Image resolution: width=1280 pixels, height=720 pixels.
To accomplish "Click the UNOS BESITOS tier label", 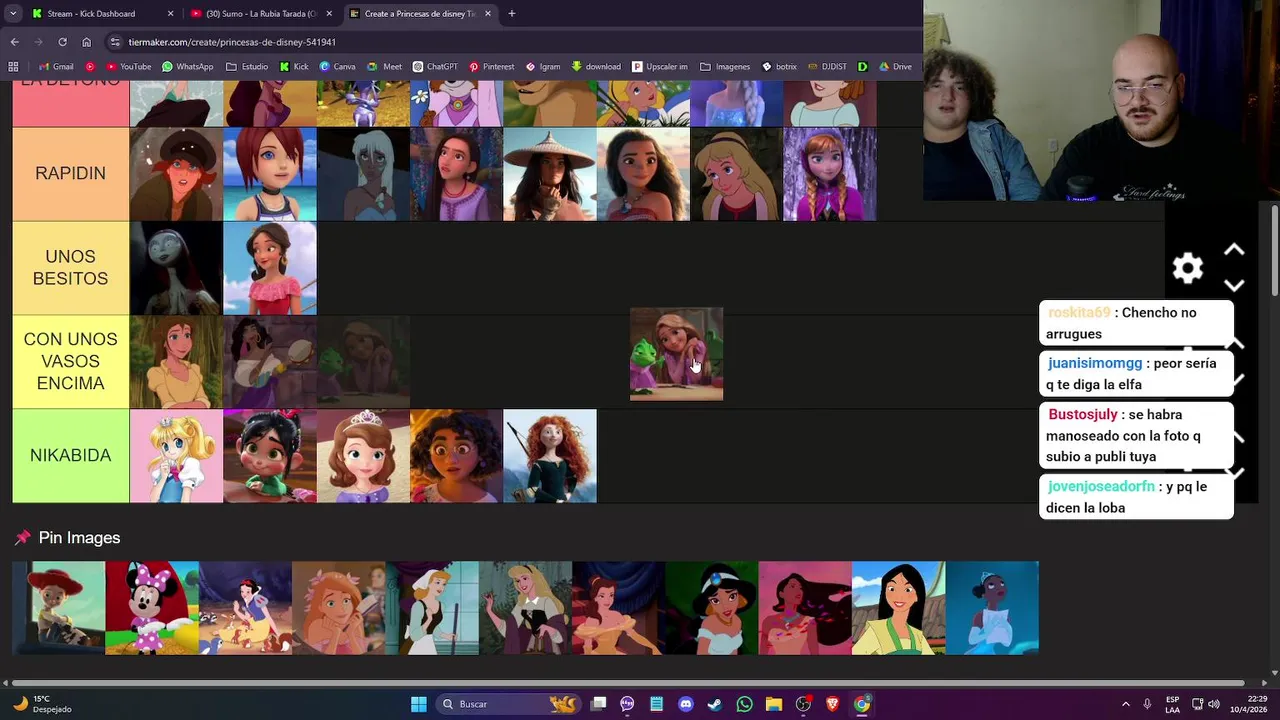I will [x=70, y=268].
